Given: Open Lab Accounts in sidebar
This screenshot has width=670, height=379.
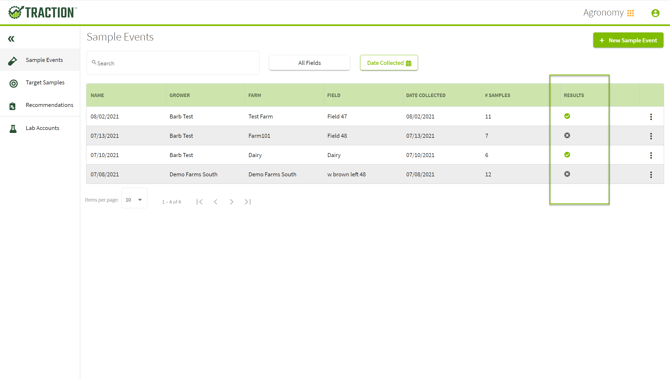Looking at the screenshot, I should [x=40, y=128].
